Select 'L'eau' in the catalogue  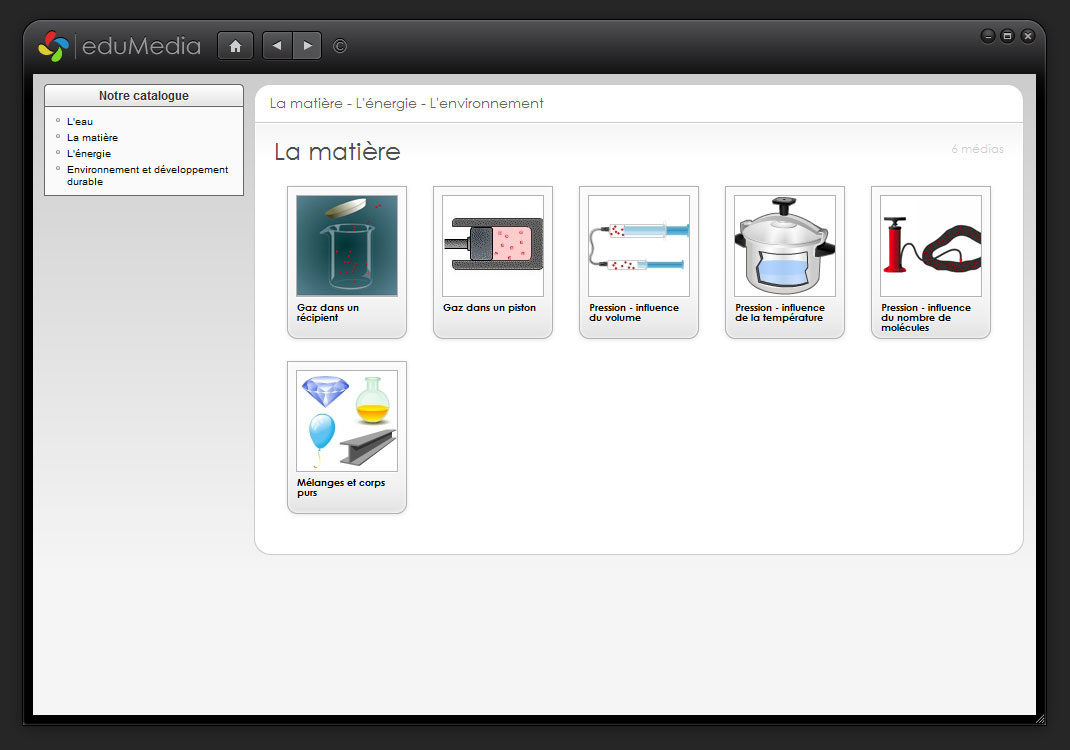(x=80, y=122)
